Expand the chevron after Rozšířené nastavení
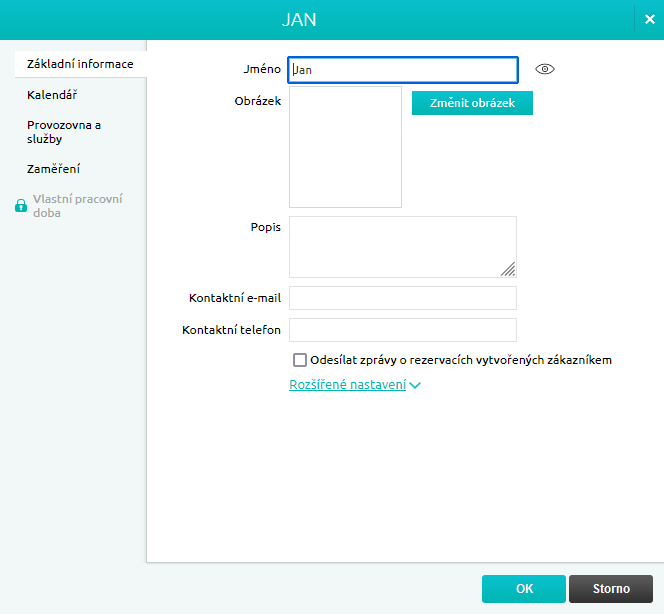 415,385
